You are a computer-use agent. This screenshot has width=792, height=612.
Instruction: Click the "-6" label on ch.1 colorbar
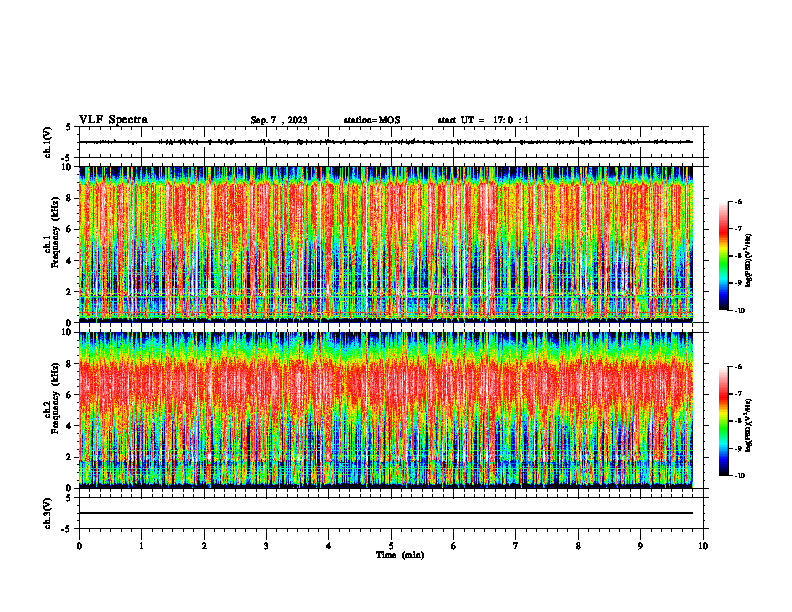pyautogui.click(x=738, y=201)
